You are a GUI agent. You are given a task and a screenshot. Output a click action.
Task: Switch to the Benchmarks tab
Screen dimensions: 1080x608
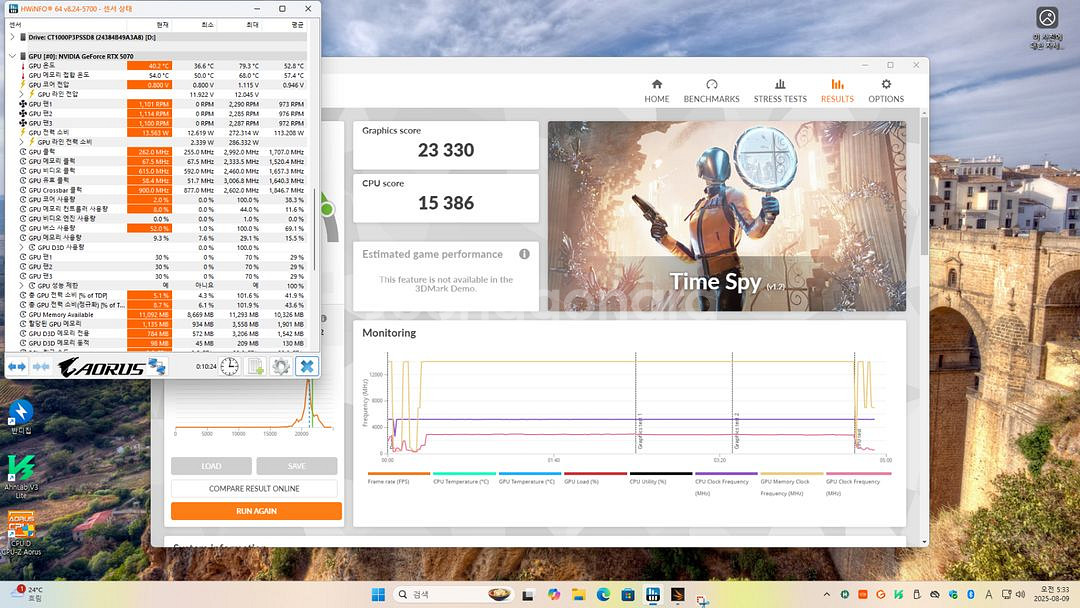click(711, 91)
